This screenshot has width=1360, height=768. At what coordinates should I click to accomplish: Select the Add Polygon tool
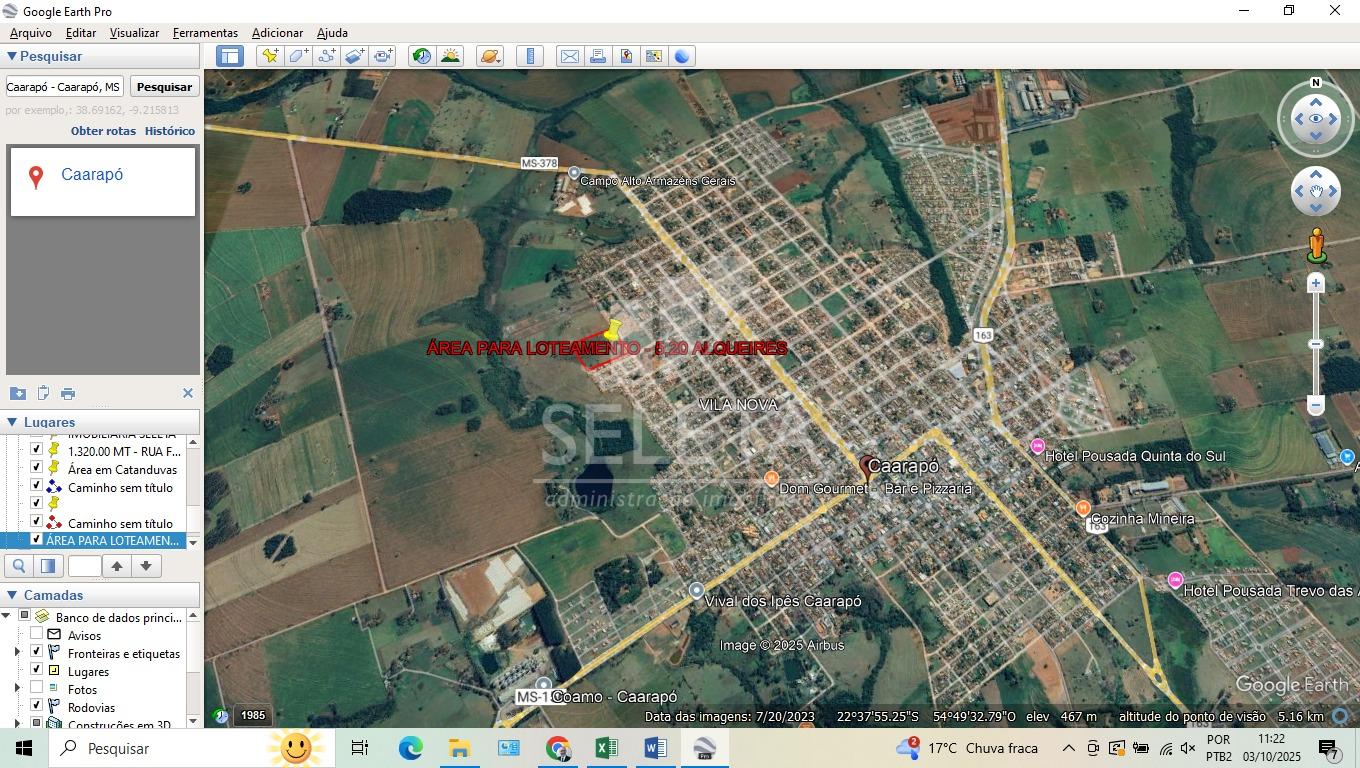point(298,56)
